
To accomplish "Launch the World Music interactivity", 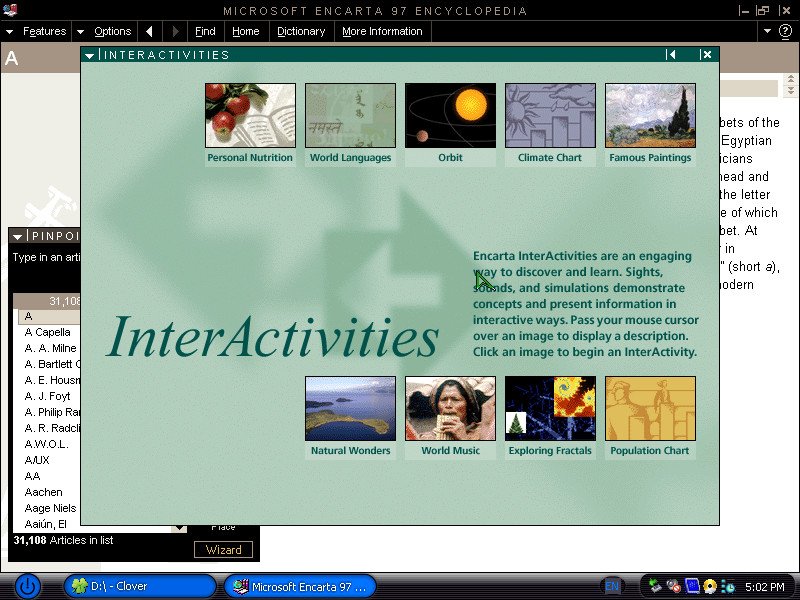I will 450,409.
